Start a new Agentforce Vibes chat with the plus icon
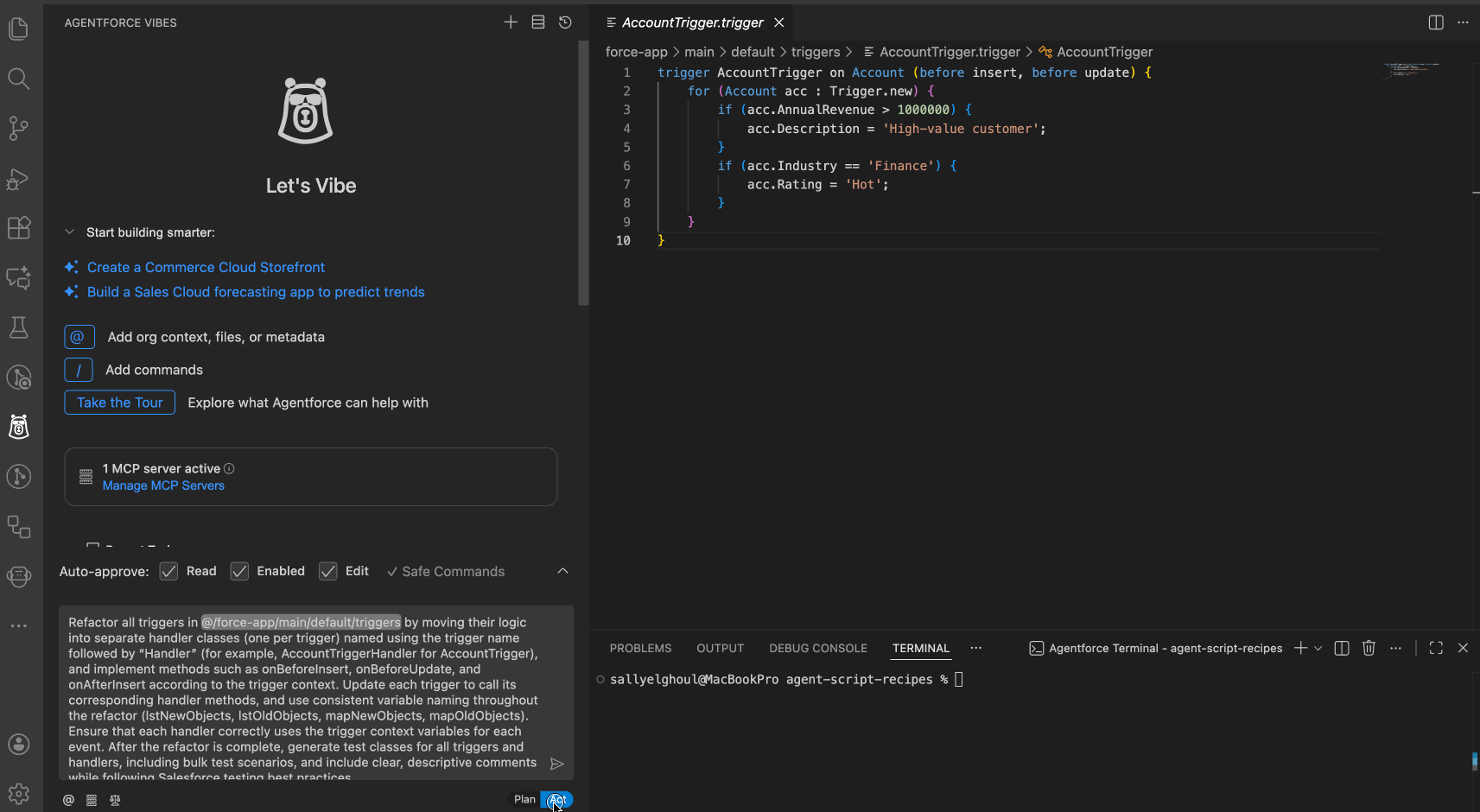 pos(511,22)
